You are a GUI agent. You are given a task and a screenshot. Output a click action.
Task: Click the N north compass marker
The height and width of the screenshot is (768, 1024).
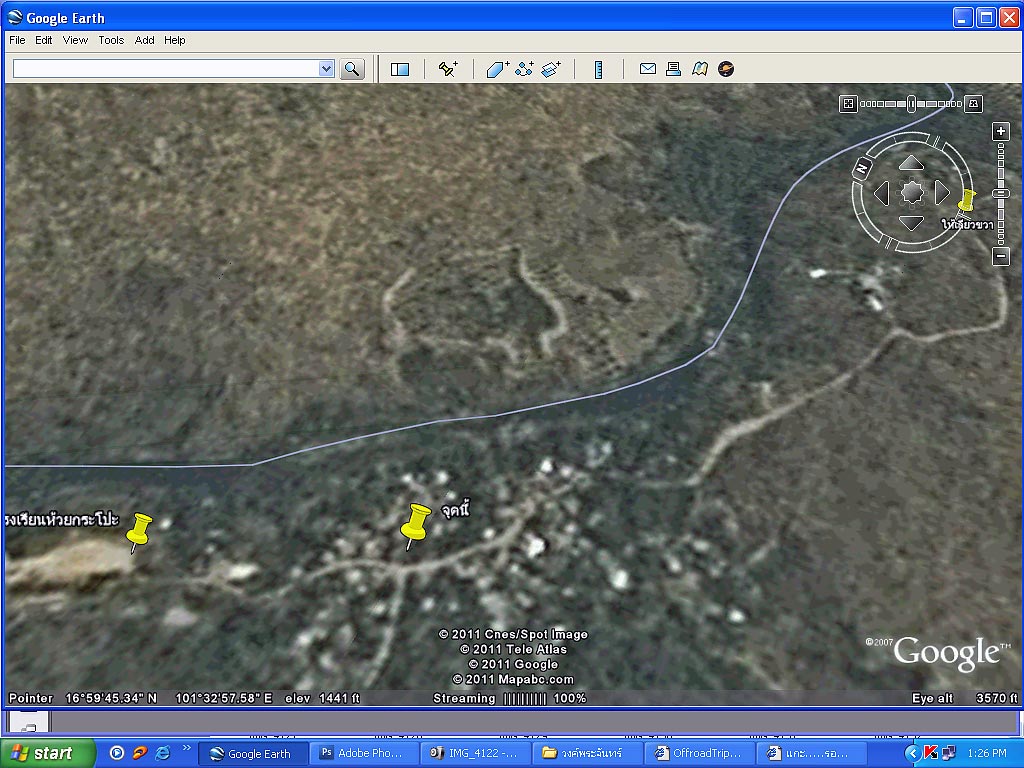(861, 170)
